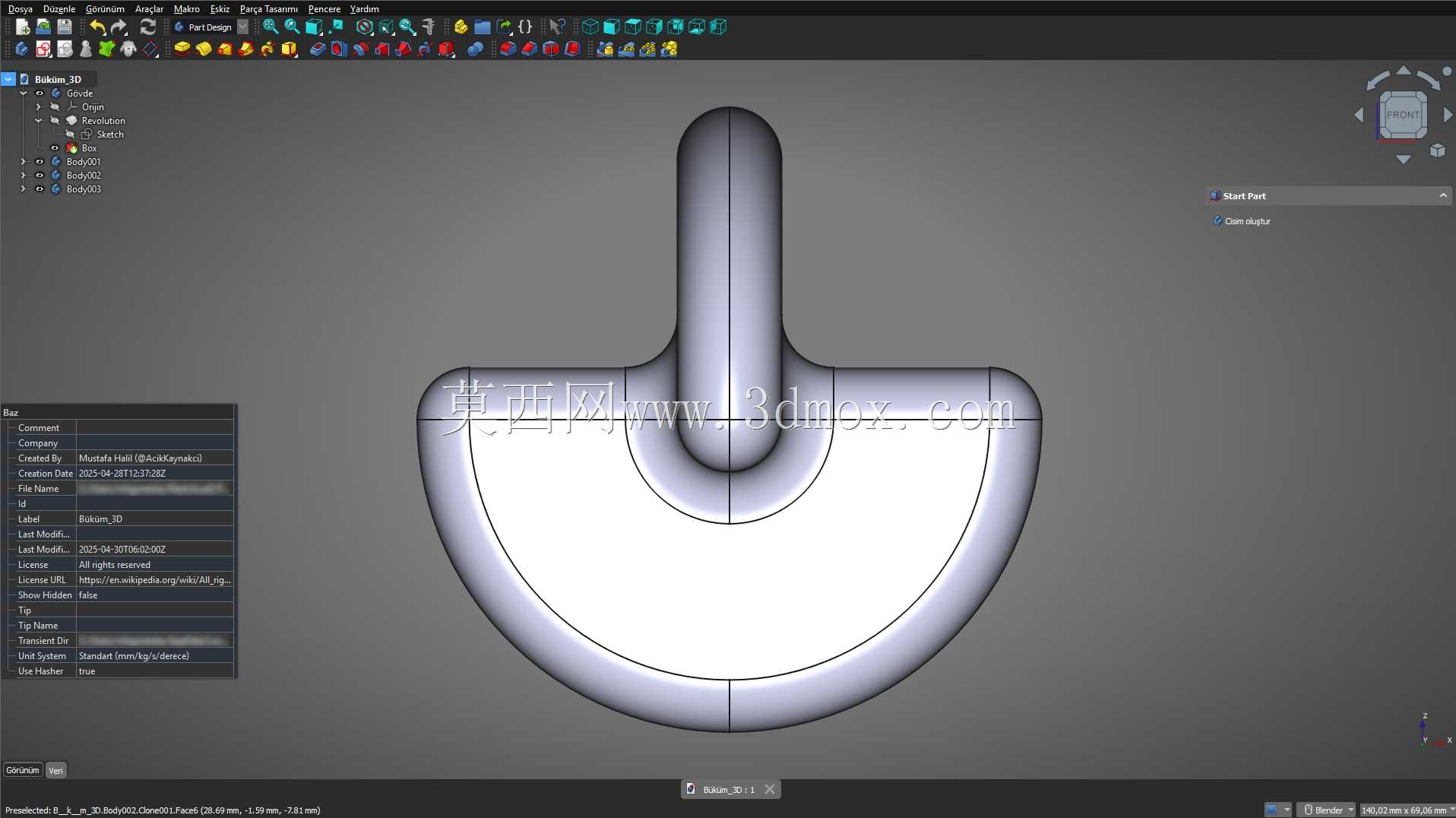The image size is (1456, 818).
Task: Switch to the Görünüm properties tab
Action: tap(23, 770)
